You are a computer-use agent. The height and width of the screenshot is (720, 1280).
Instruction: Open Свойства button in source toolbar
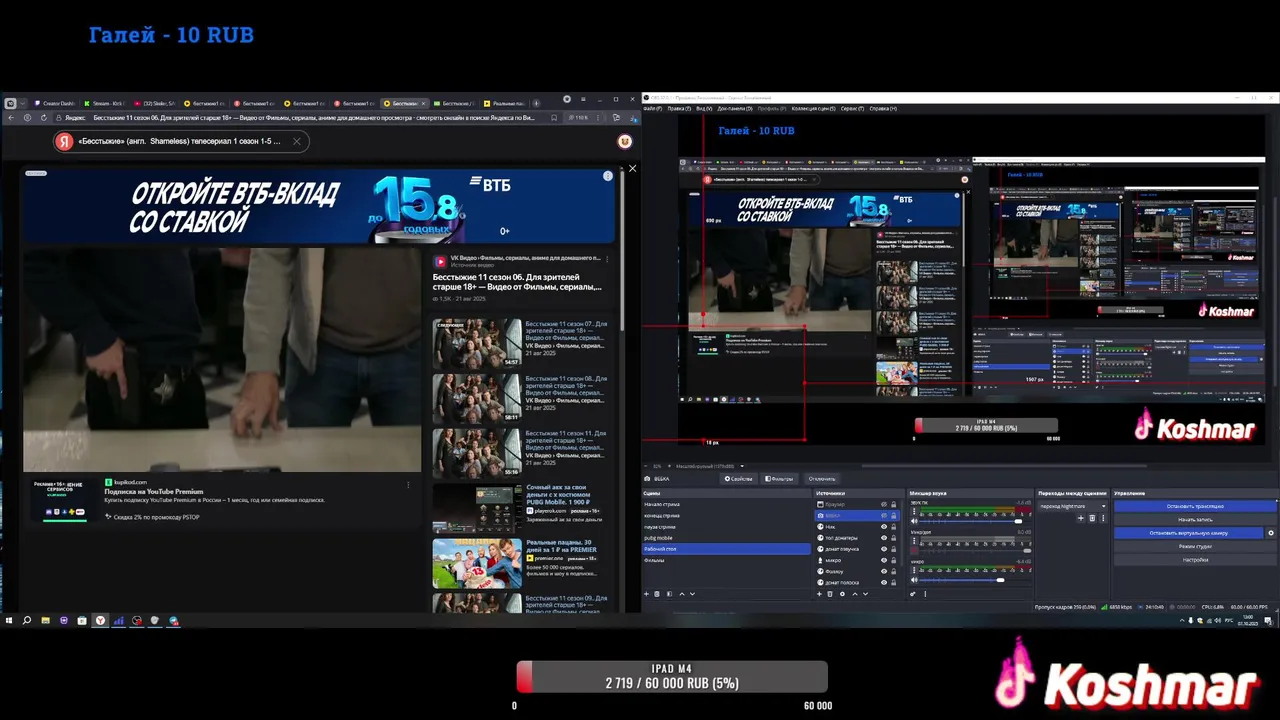tap(738, 478)
